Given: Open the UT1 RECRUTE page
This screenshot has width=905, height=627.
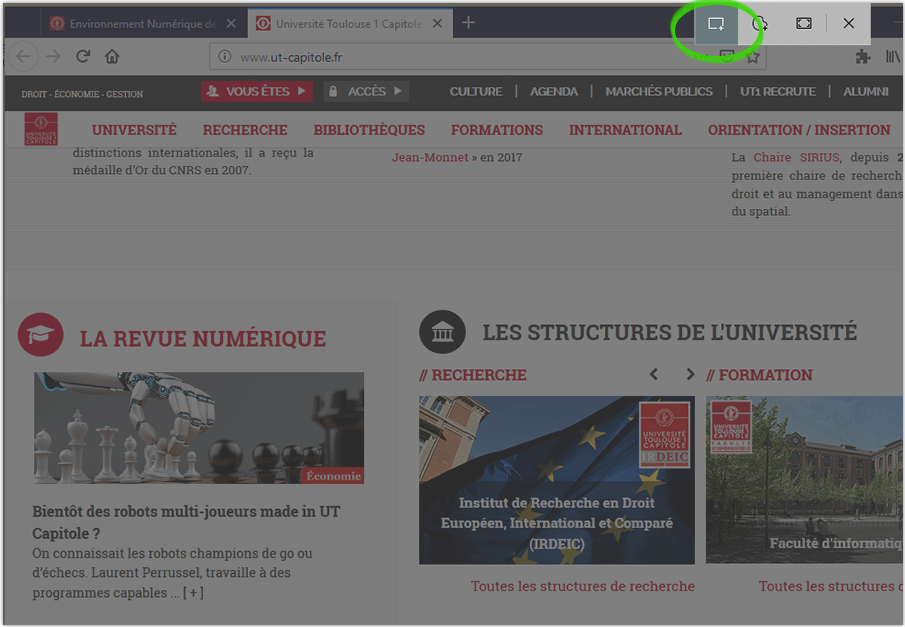Looking at the screenshot, I should (778, 92).
